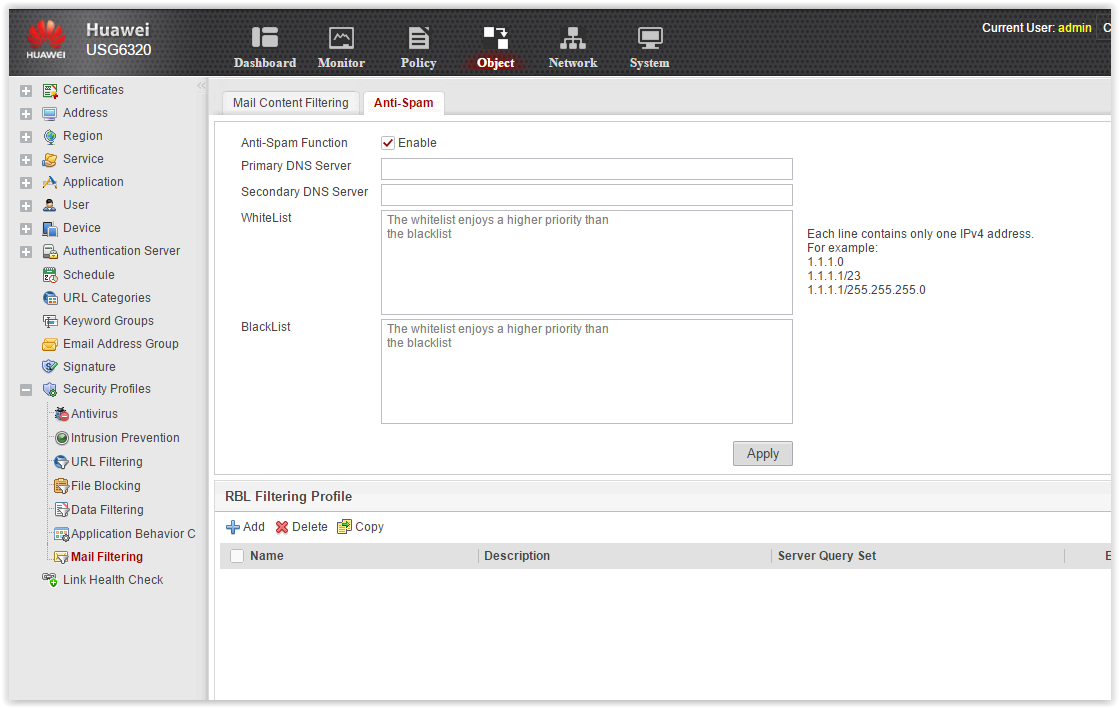Click the Data Filtering icon
The width and height of the screenshot is (1119, 708).
(62, 510)
